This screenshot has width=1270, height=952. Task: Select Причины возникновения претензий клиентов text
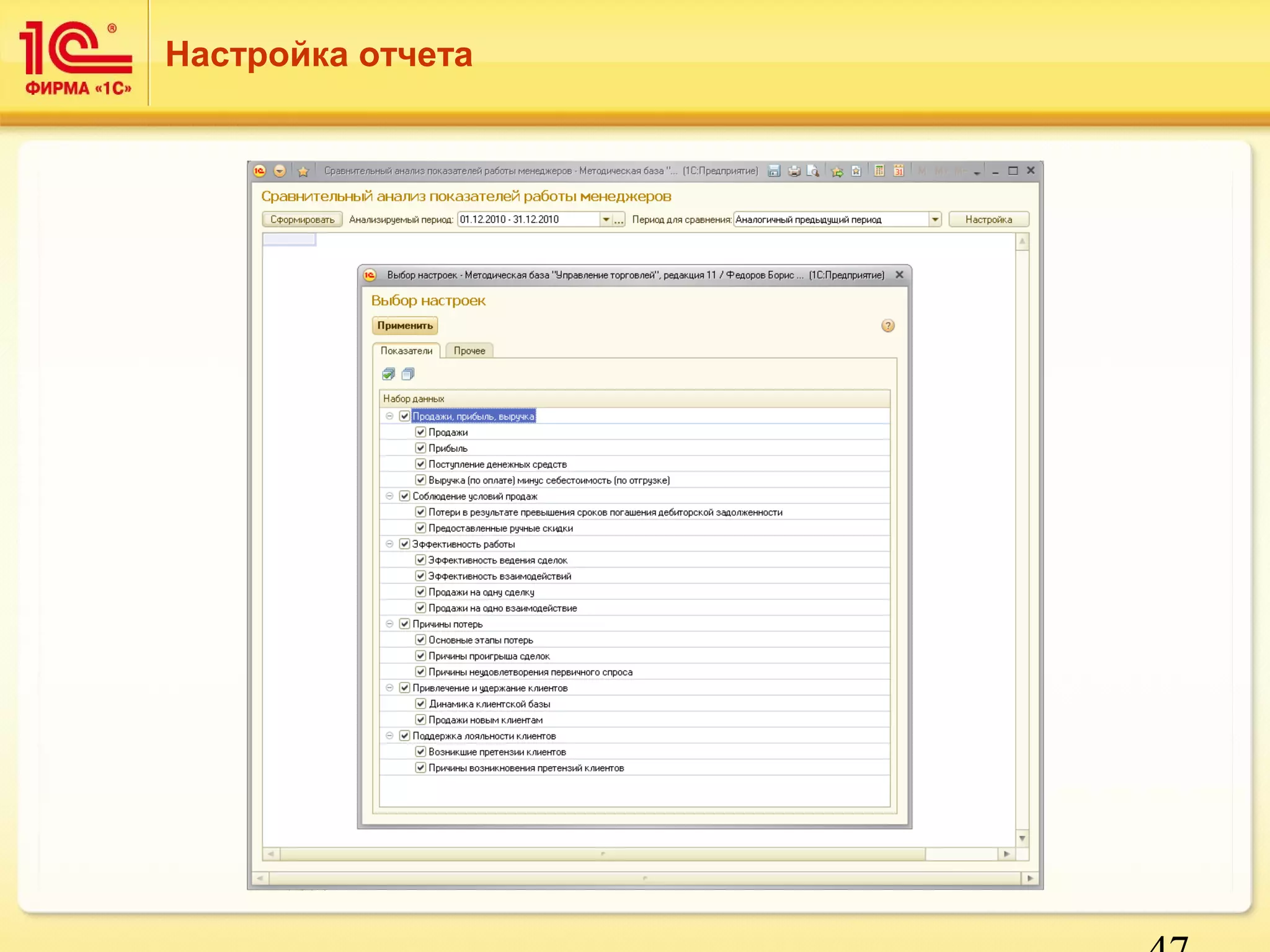coord(526,768)
